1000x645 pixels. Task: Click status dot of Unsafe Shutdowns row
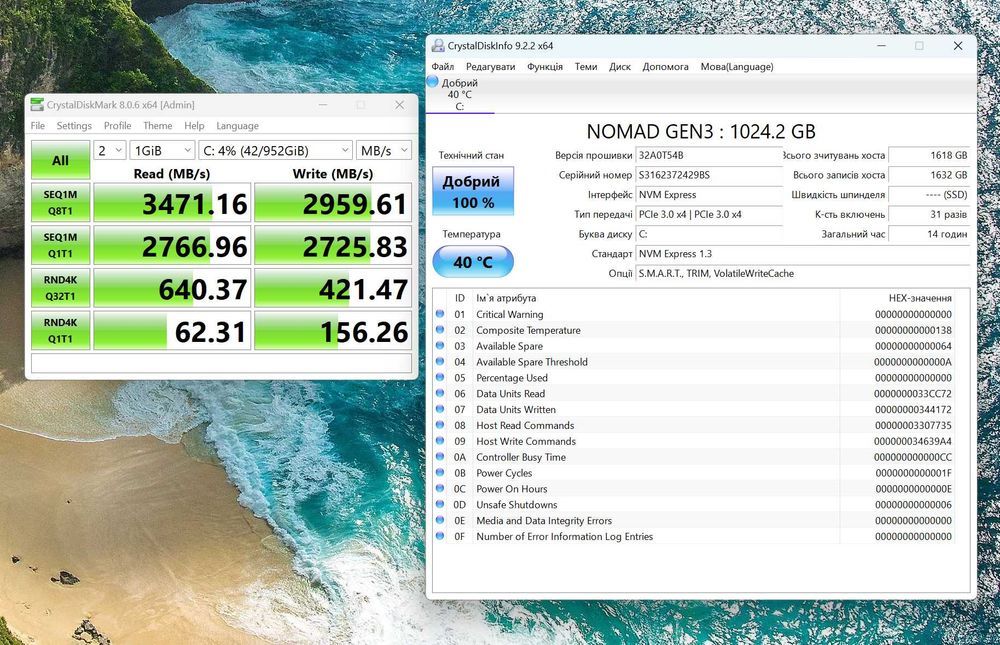(439, 504)
